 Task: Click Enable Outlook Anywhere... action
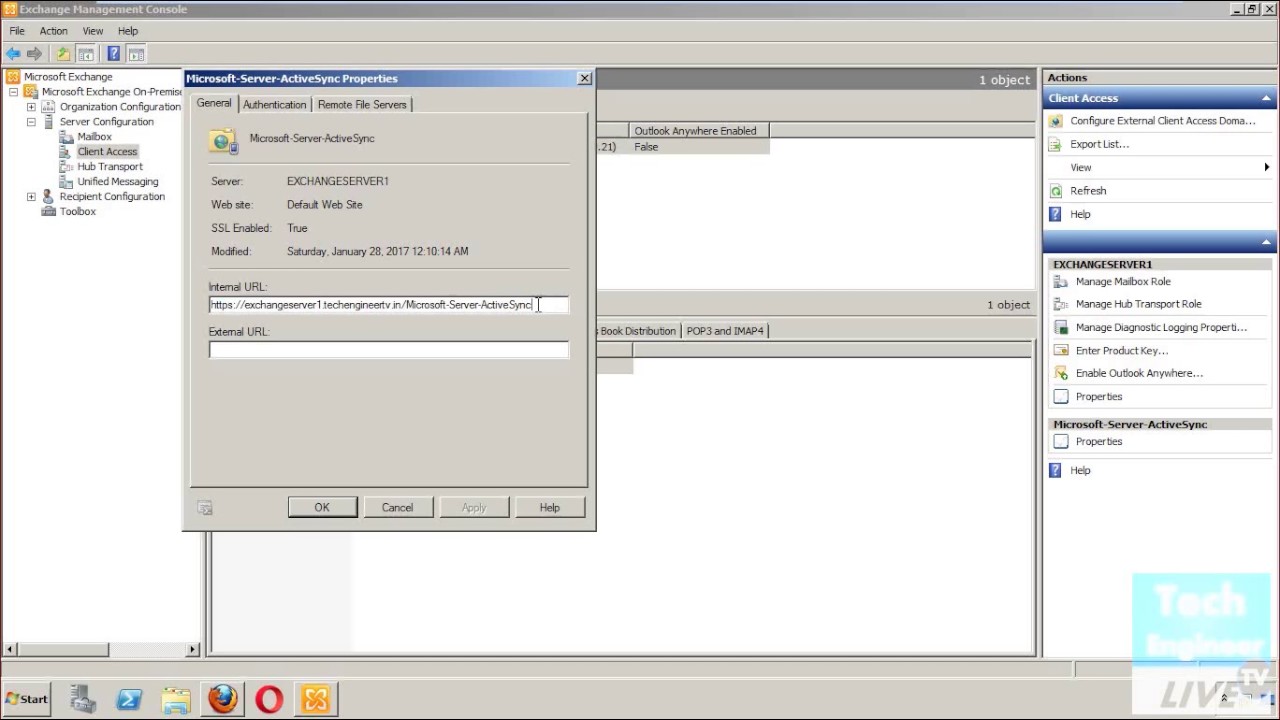1139,373
